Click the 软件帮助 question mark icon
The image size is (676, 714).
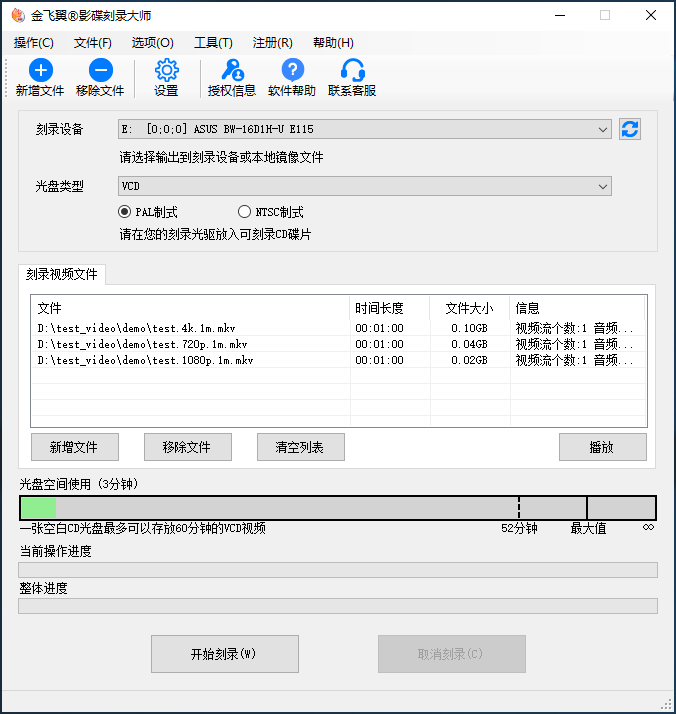point(292,70)
